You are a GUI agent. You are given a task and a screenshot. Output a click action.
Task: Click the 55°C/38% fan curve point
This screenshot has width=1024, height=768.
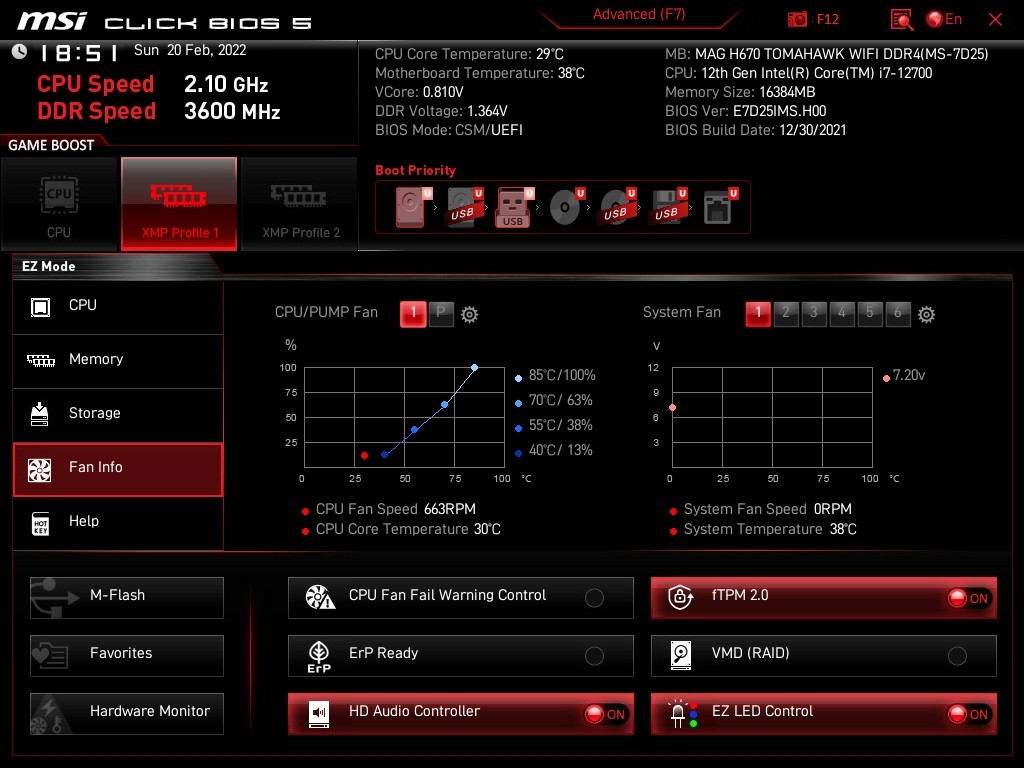tap(415, 430)
